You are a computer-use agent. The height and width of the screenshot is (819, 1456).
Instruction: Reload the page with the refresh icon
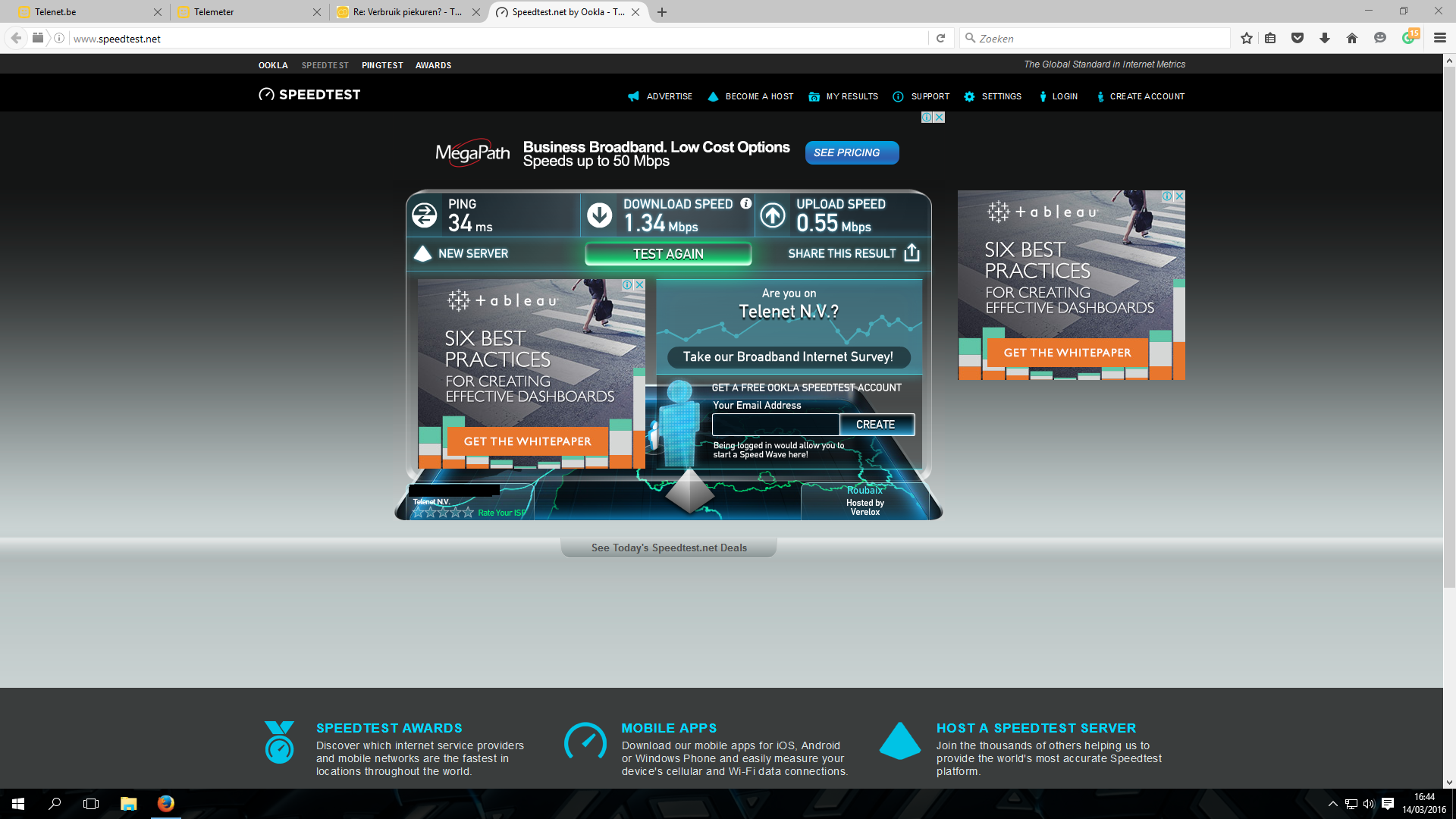click(940, 38)
